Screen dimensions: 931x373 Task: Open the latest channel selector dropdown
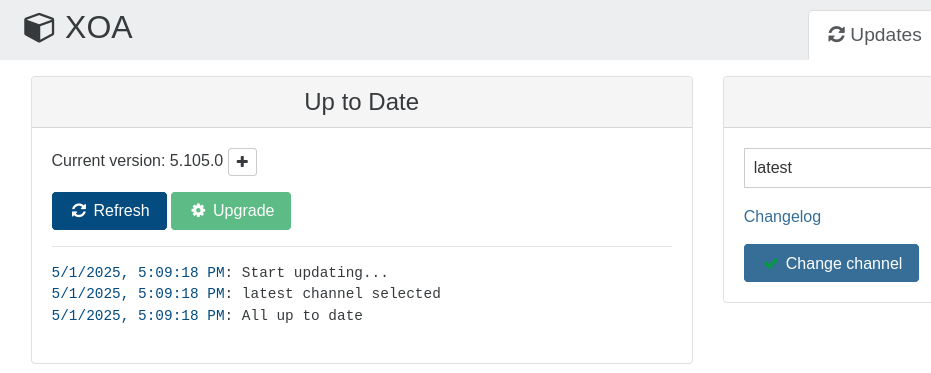(837, 167)
